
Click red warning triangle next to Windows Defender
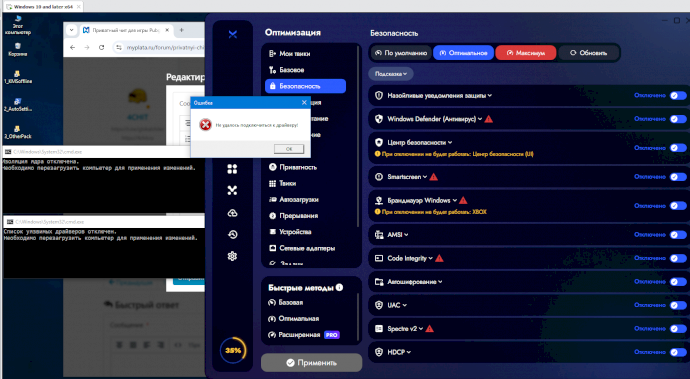click(x=488, y=119)
